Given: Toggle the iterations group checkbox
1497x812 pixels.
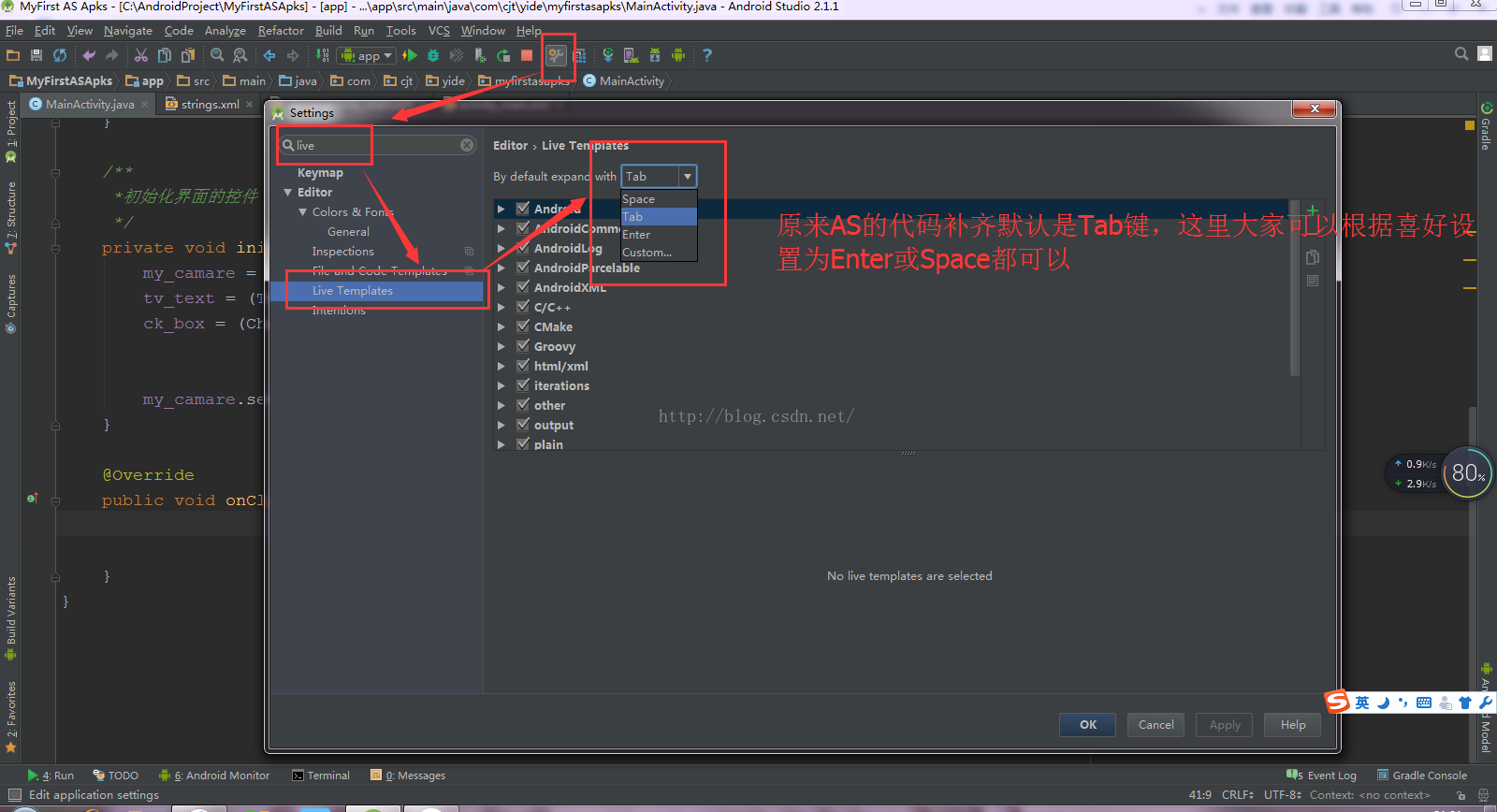Looking at the screenshot, I should 523,385.
